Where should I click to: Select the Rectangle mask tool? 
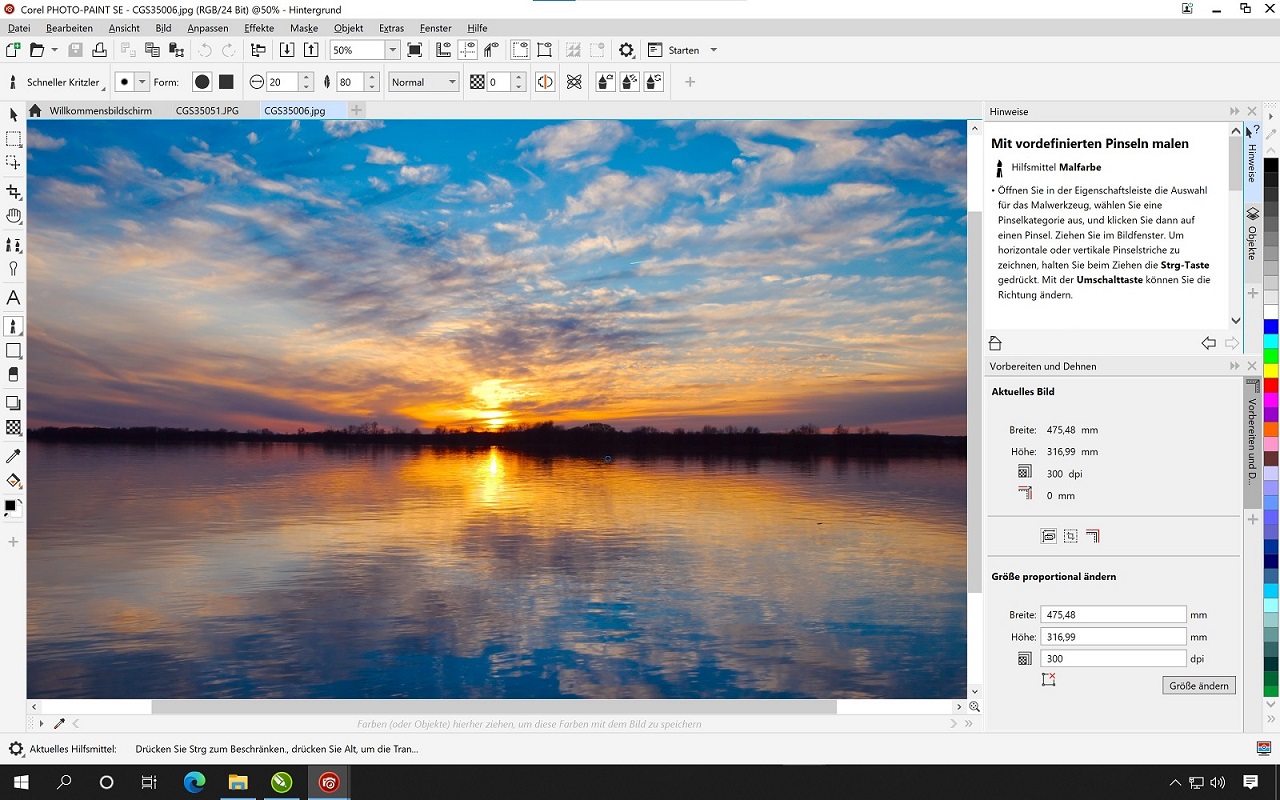(x=13, y=140)
